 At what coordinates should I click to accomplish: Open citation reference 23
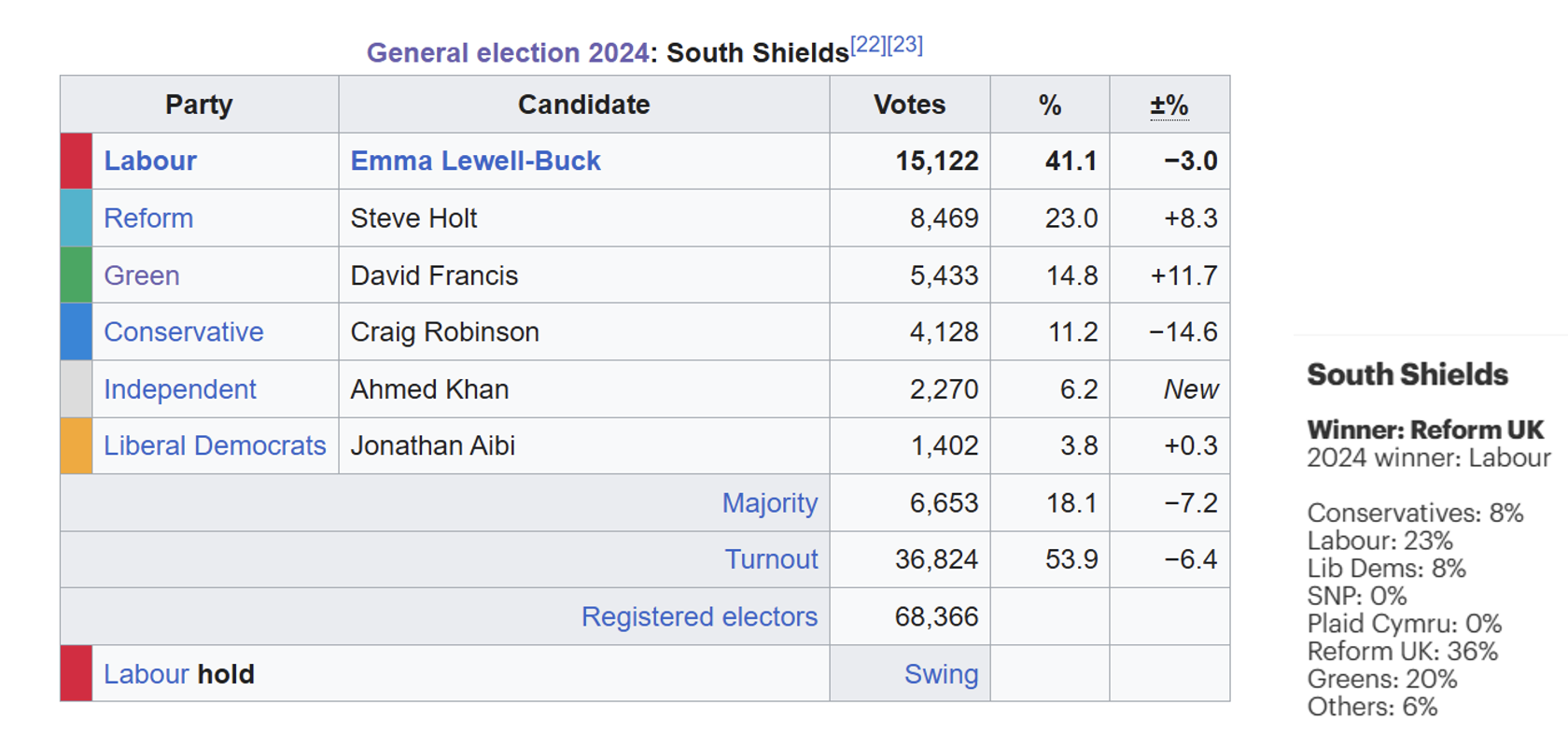(904, 45)
